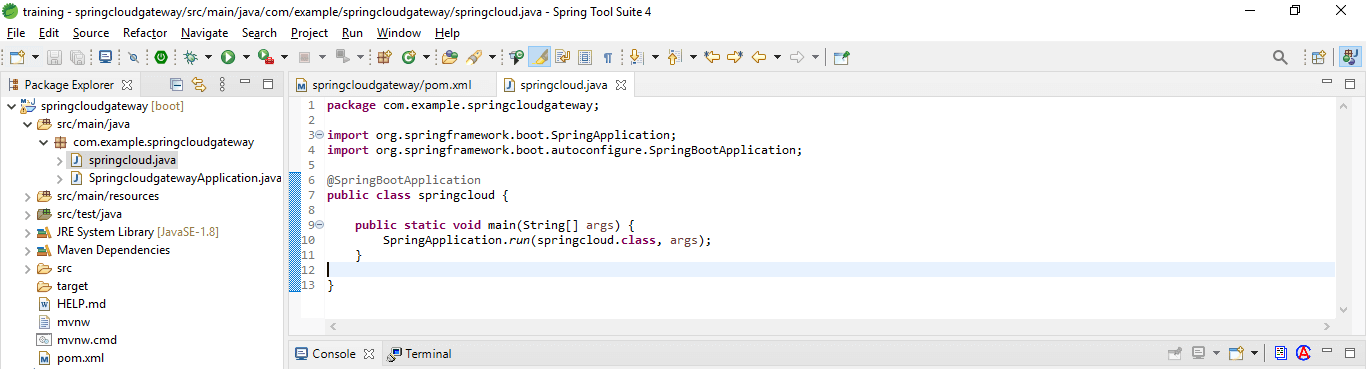Close the Package Explorer view
Screen dimensions: 1366x369
(127, 85)
